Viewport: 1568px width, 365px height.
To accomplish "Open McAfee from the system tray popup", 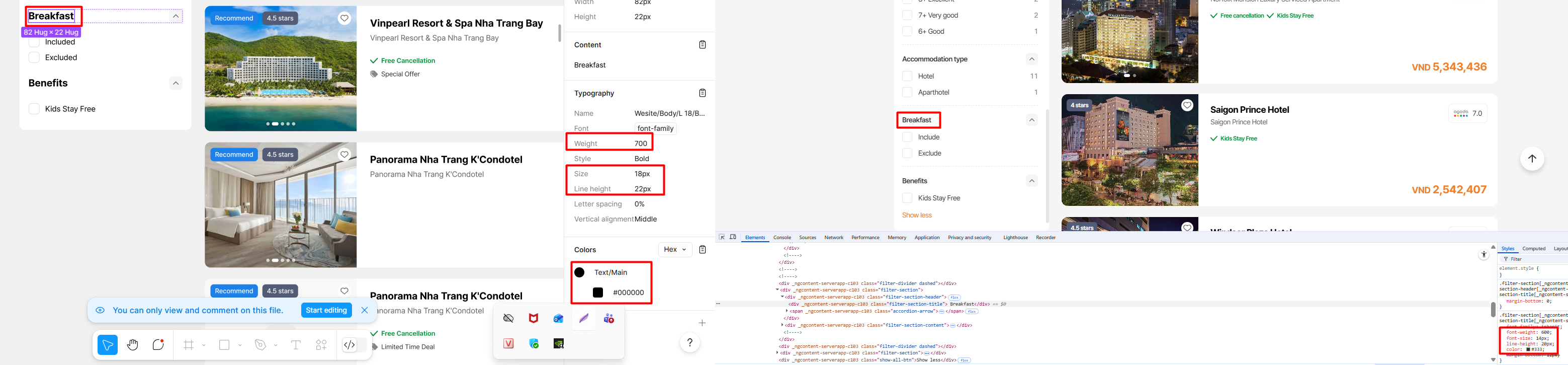I will pyautogui.click(x=533, y=318).
